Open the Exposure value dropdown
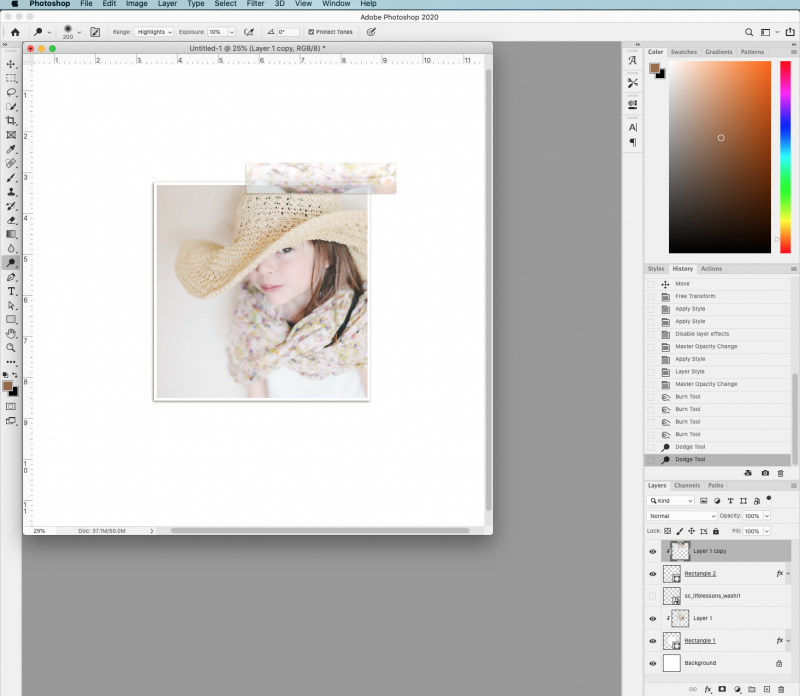The height and width of the screenshot is (696, 800). click(232, 32)
